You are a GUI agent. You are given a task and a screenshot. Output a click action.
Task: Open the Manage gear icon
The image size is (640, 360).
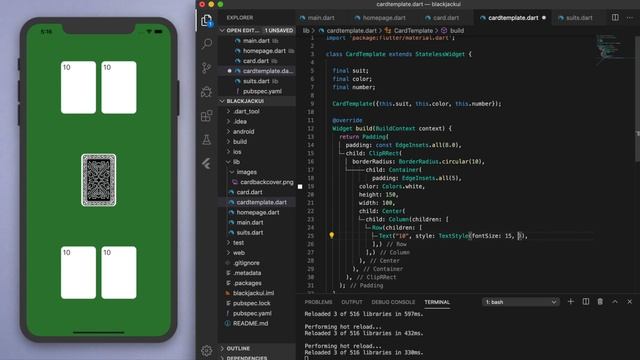pyautogui.click(x=207, y=350)
